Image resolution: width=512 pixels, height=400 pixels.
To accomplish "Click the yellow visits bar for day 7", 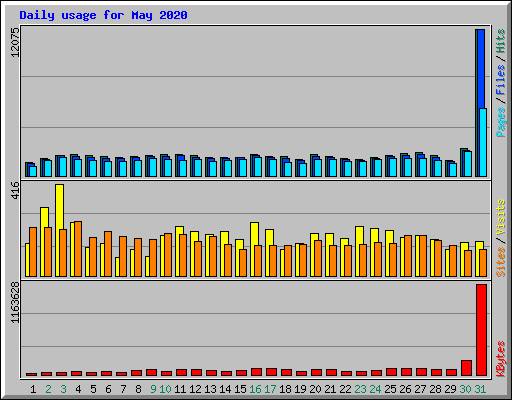I will pos(117,267).
